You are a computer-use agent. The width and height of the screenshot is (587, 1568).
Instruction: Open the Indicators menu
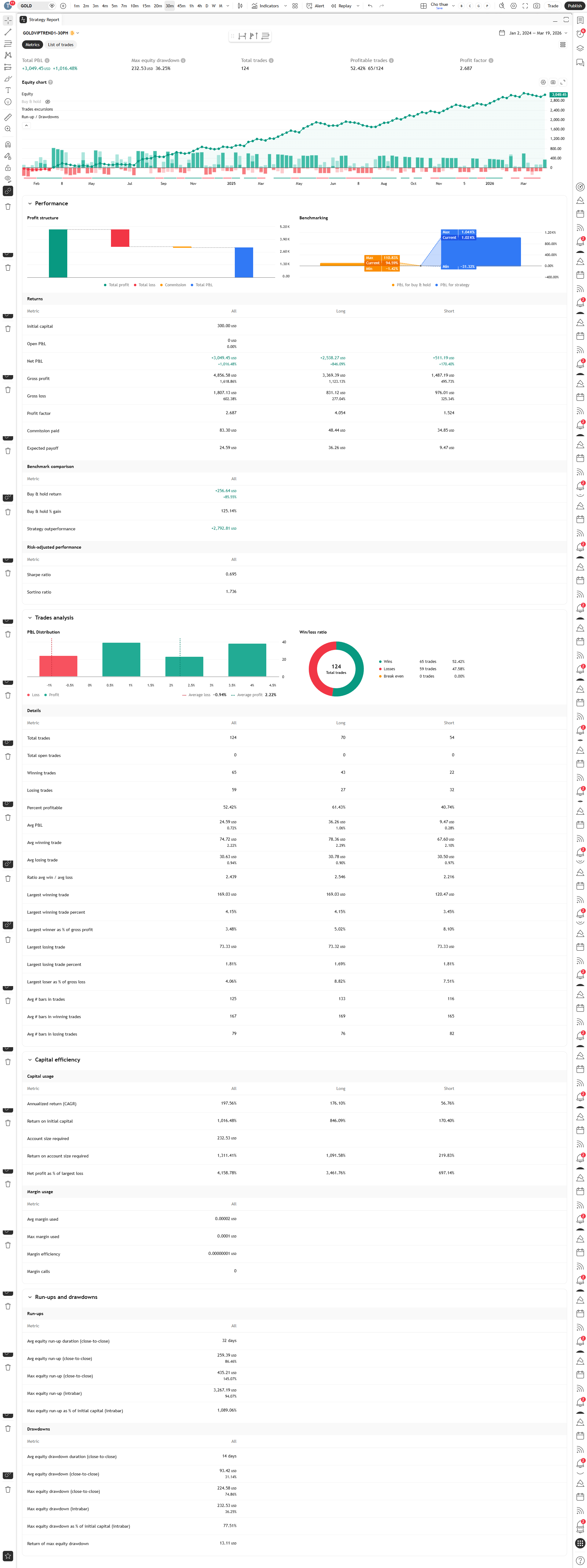[265, 6]
